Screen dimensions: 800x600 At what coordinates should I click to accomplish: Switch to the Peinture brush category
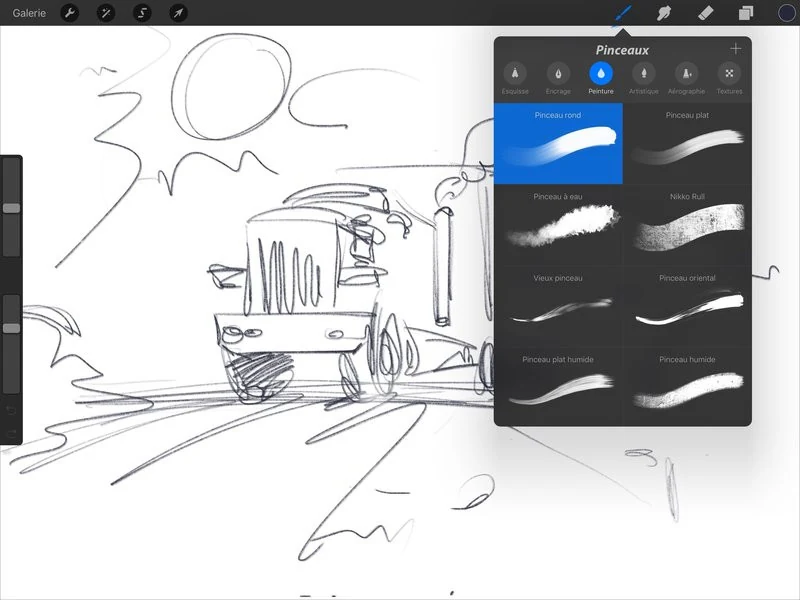pyautogui.click(x=601, y=79)
